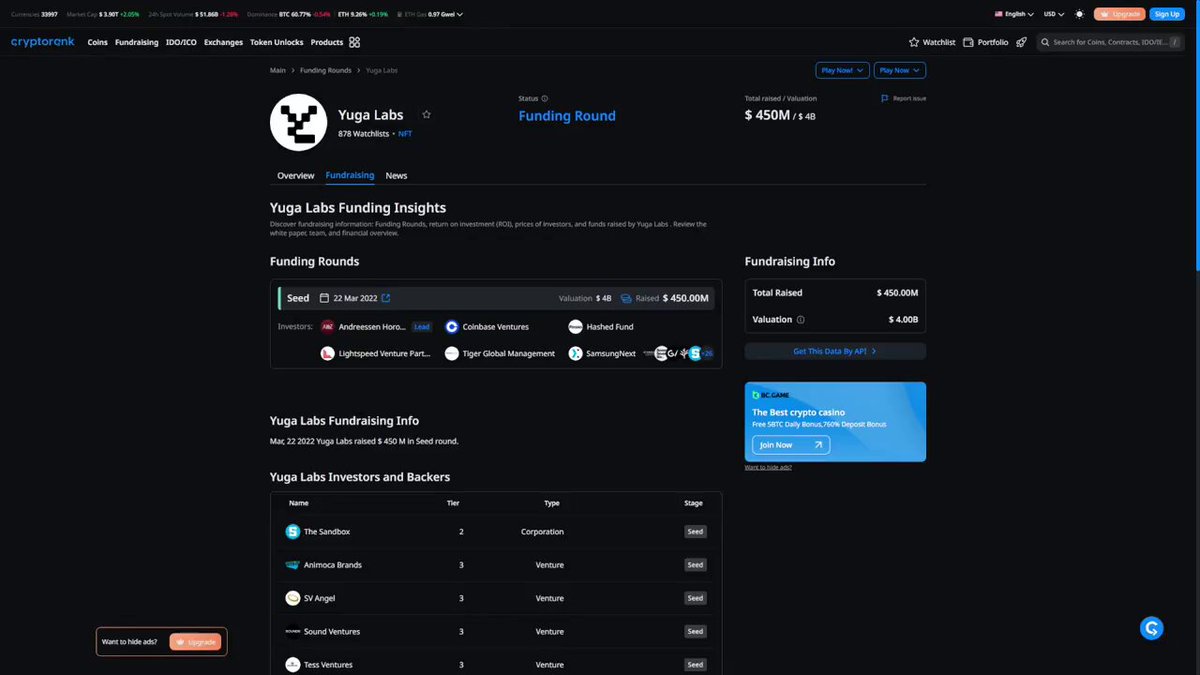This screenshot has height=675, width=1200.
Task: Click the Tess Ventures logo icon
Action: tap(293, 664)
